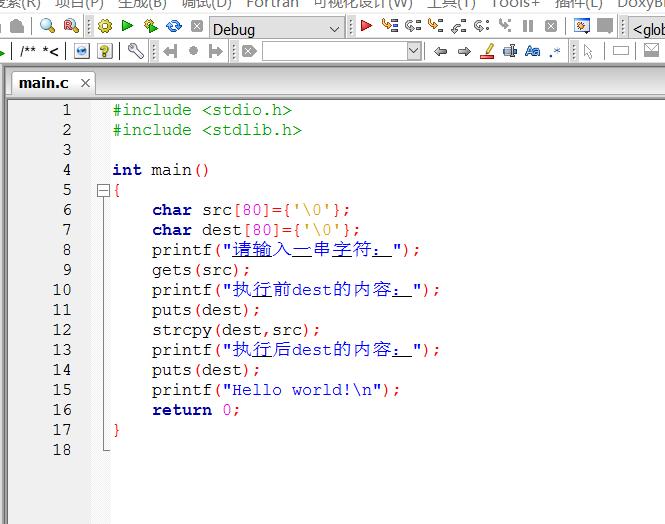Click the Stop debugger icon
The image size is (665, 524).
point(550,26)
